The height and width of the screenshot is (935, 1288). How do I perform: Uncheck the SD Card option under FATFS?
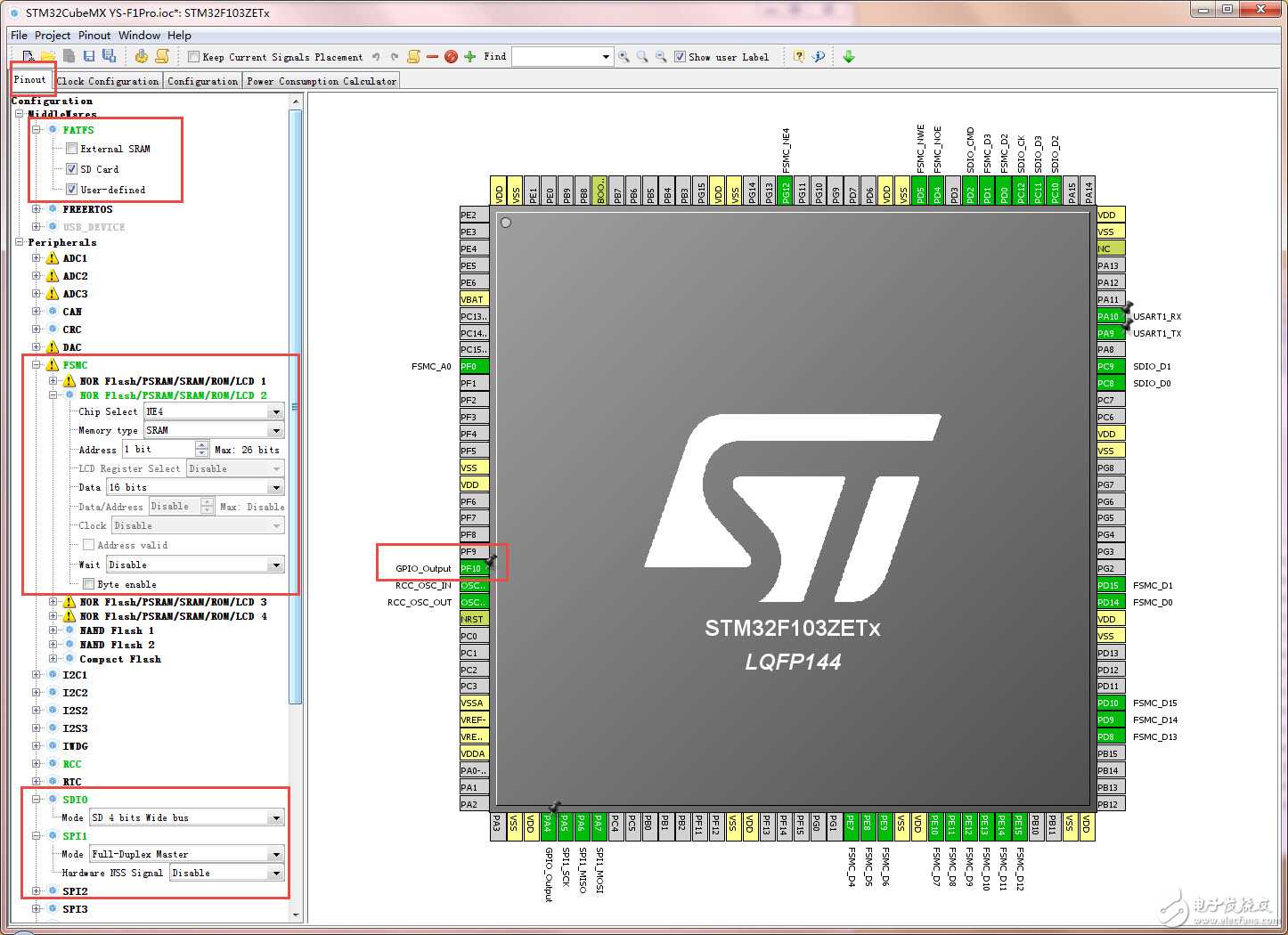[72, 169]
